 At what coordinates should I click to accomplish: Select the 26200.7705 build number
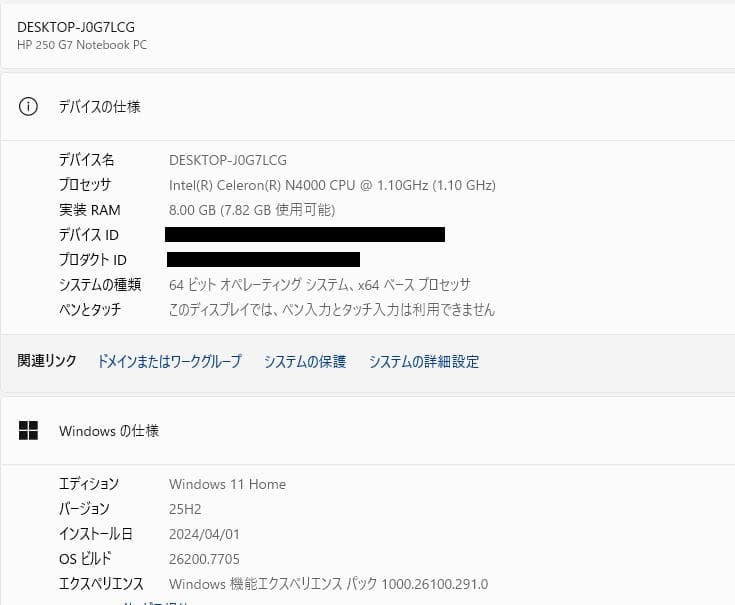pos(204,559)
